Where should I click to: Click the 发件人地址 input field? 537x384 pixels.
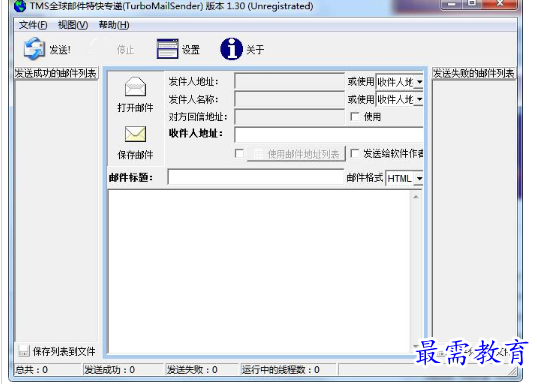coord(289,82)
